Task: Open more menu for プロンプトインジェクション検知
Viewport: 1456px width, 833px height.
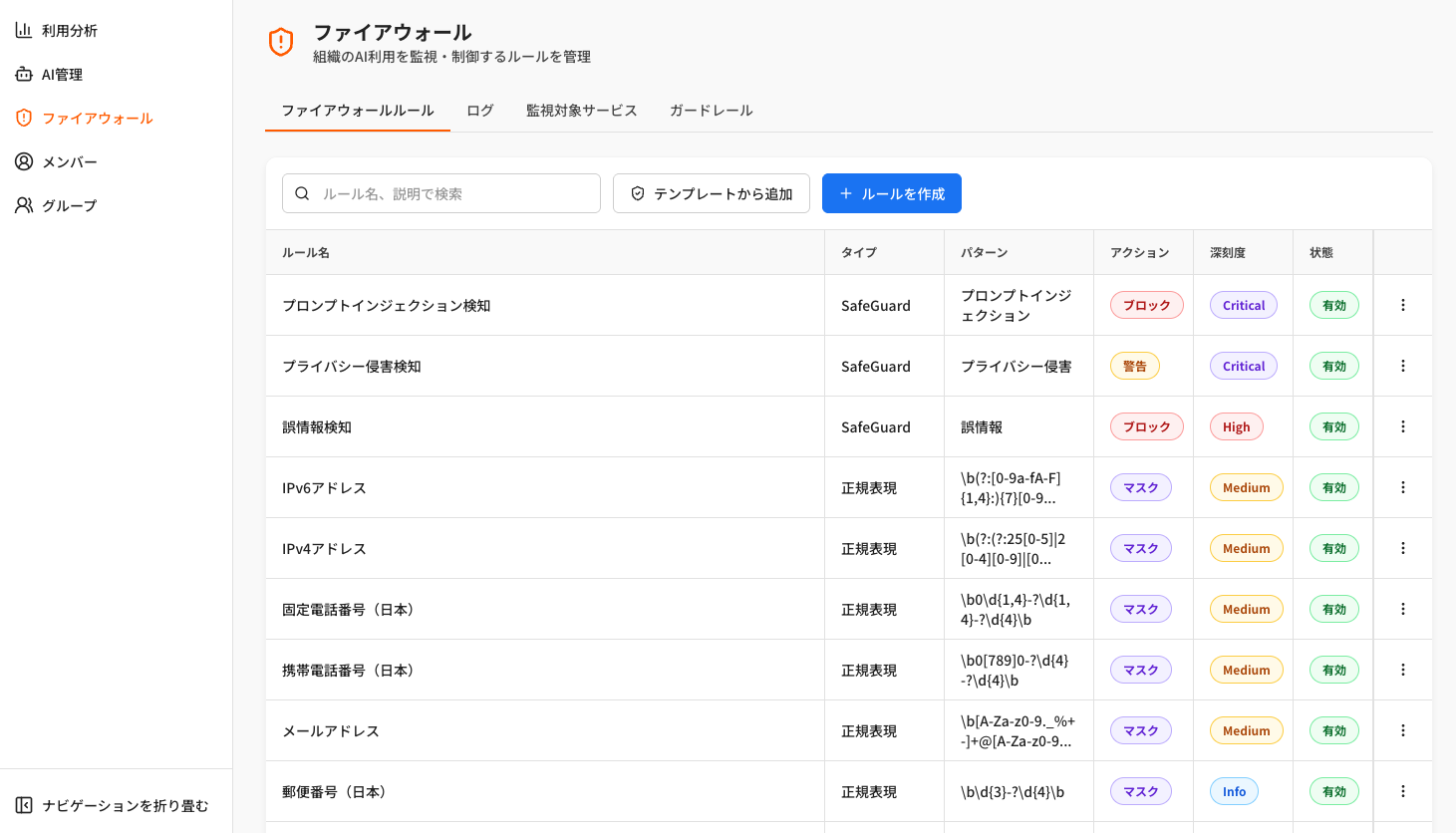Action: (1403, 306)
